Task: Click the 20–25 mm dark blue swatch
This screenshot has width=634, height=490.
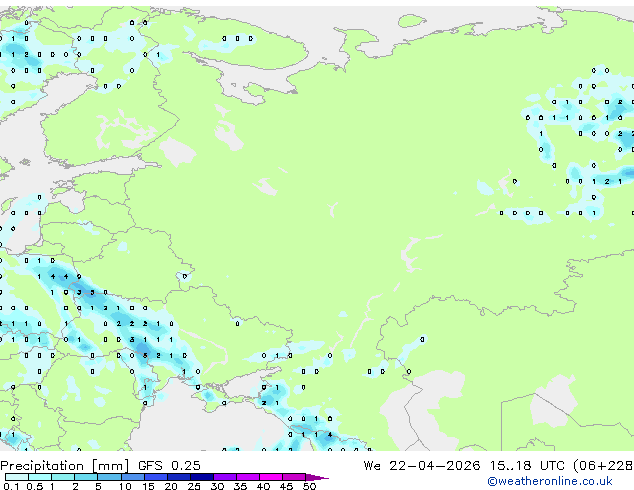Action: [178, 477]
